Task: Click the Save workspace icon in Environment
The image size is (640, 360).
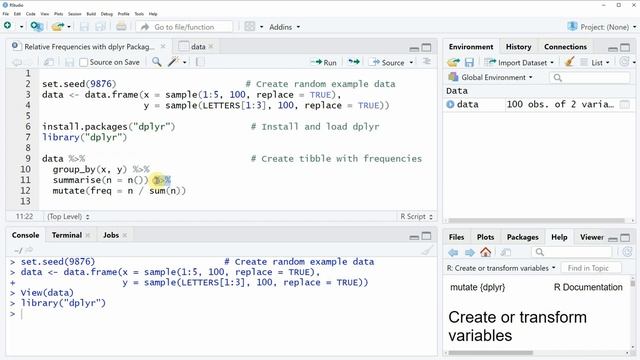Action: pyautogui.click(x=469, y=62)
